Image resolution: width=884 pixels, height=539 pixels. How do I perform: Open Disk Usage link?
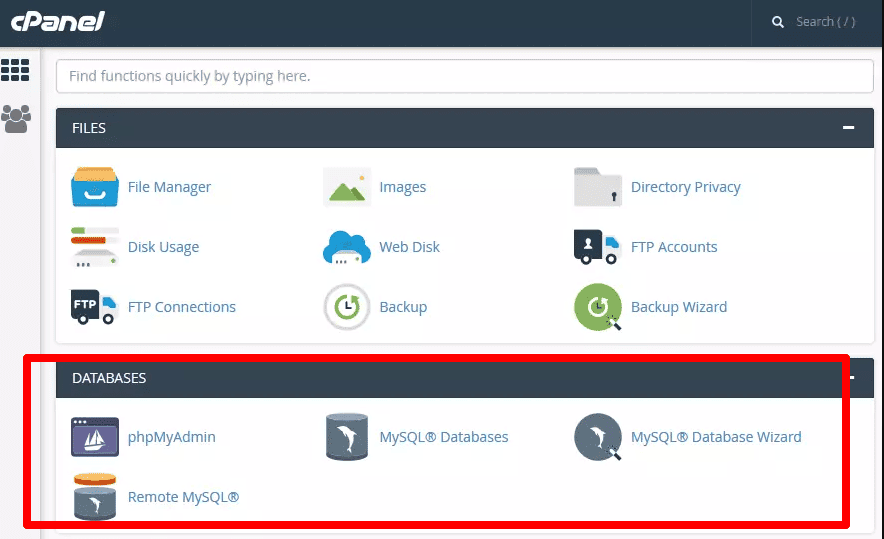click(x=163, y=247)
